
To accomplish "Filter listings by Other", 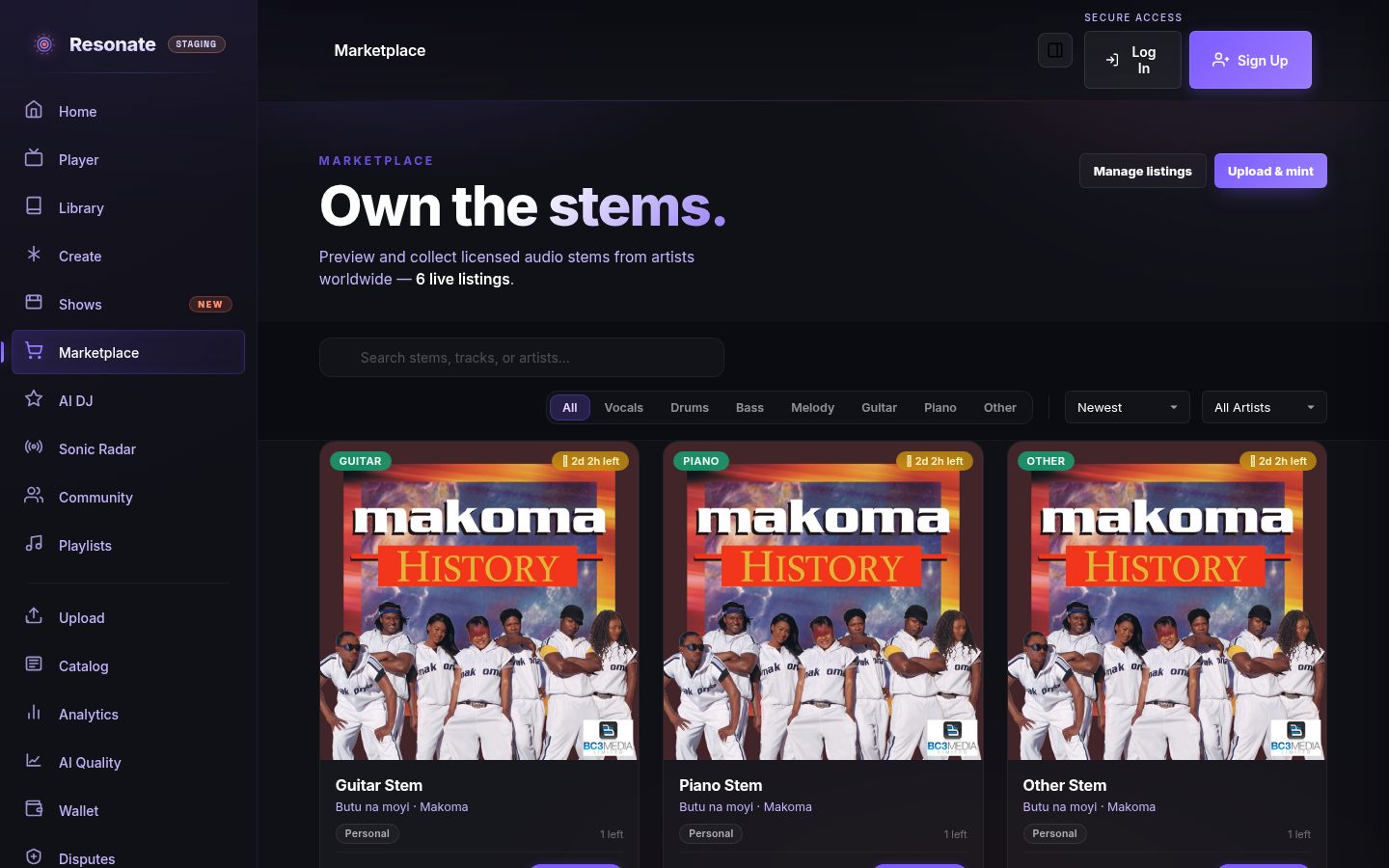I will coord(1000,407).
